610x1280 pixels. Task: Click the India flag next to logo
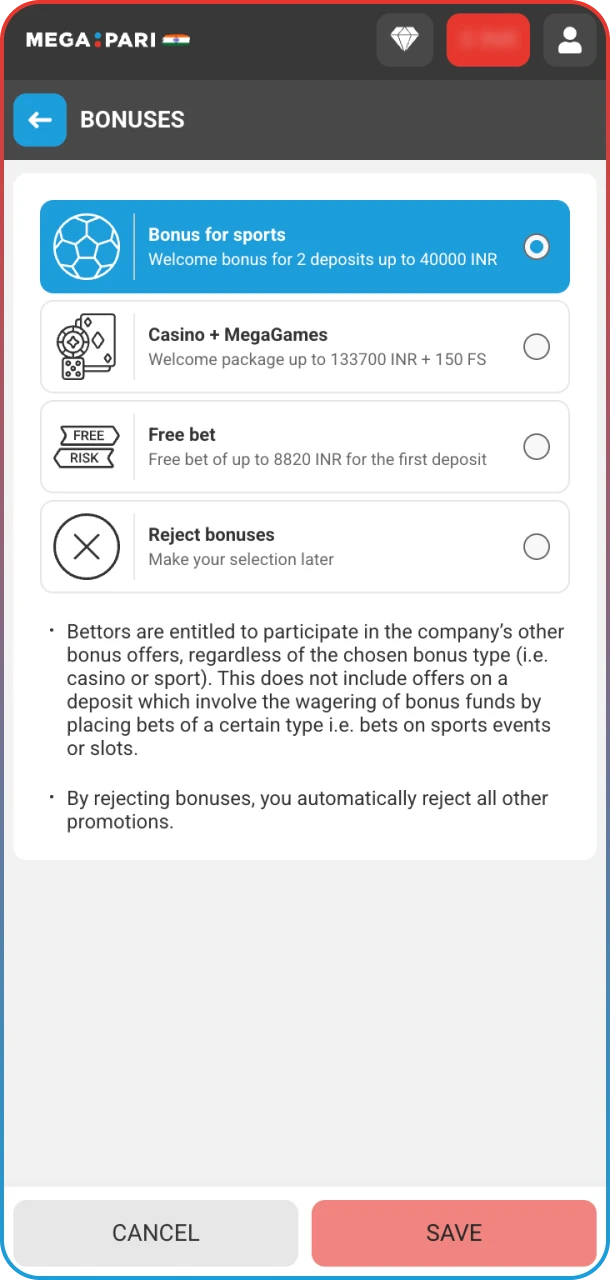pyautogui.click(x=177, y=40)
